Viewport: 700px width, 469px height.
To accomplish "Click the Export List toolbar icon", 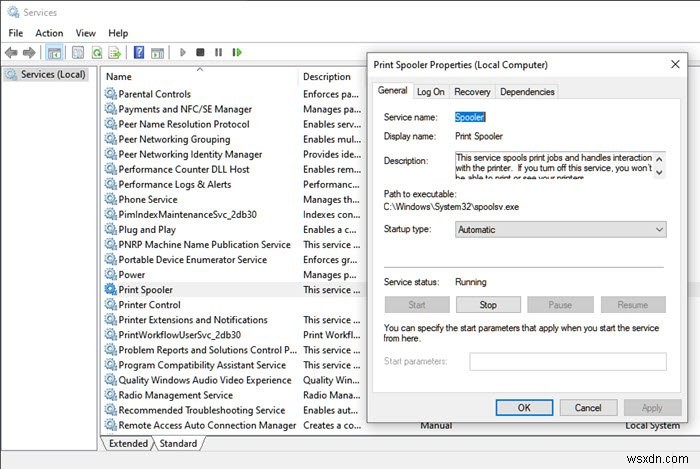I will 116,52.
